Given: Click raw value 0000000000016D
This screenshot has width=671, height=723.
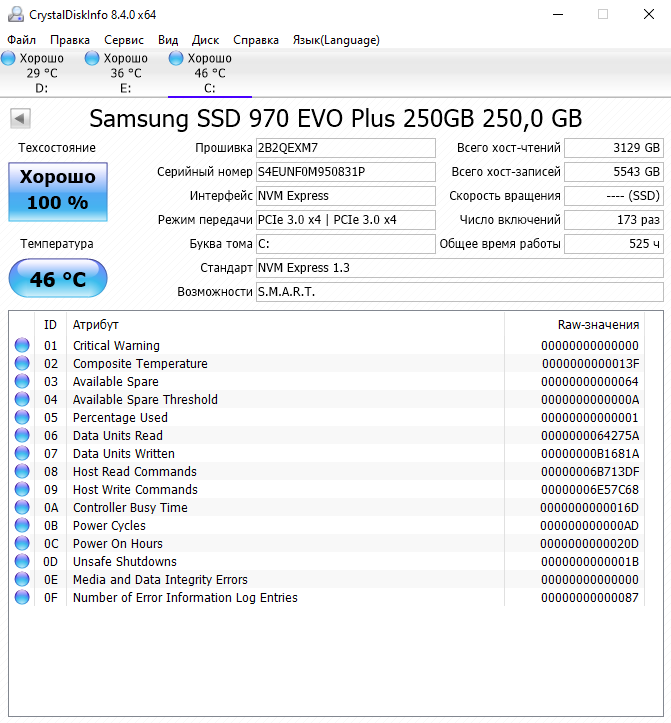Looking at the screenshot, I should (589, 507).
